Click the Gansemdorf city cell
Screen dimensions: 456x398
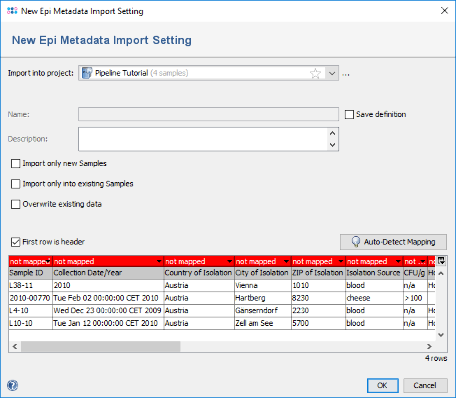click(263, 311)
